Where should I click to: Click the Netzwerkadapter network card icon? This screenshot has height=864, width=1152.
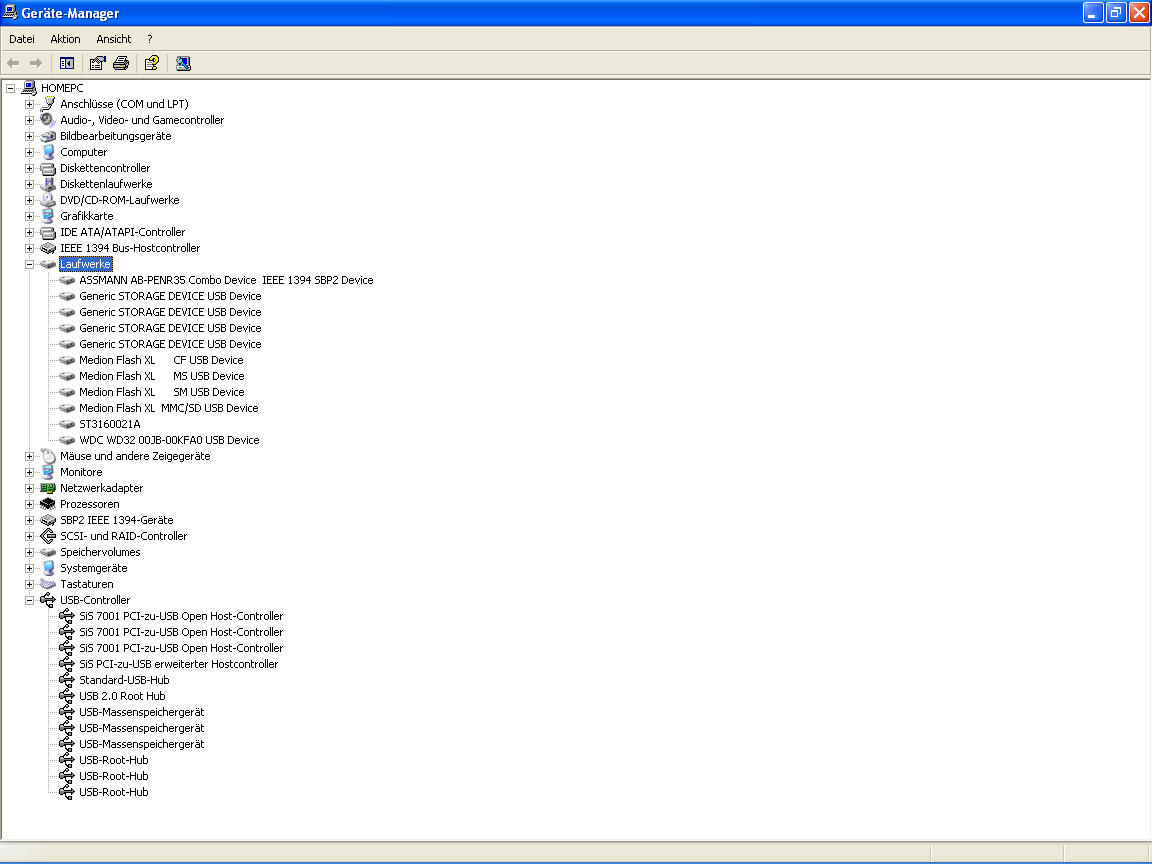[48, 488]
